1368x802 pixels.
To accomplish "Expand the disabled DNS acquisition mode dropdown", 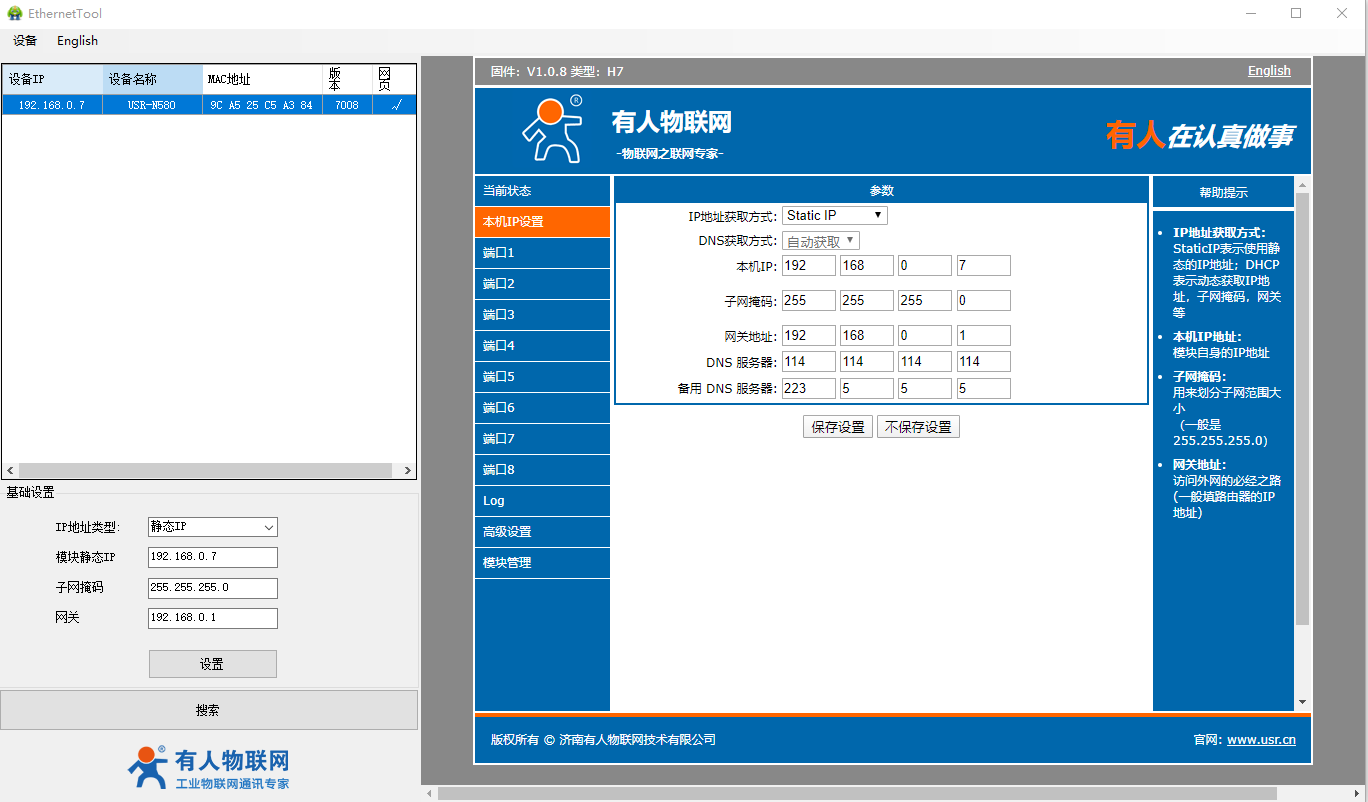I will coord(821,241).
